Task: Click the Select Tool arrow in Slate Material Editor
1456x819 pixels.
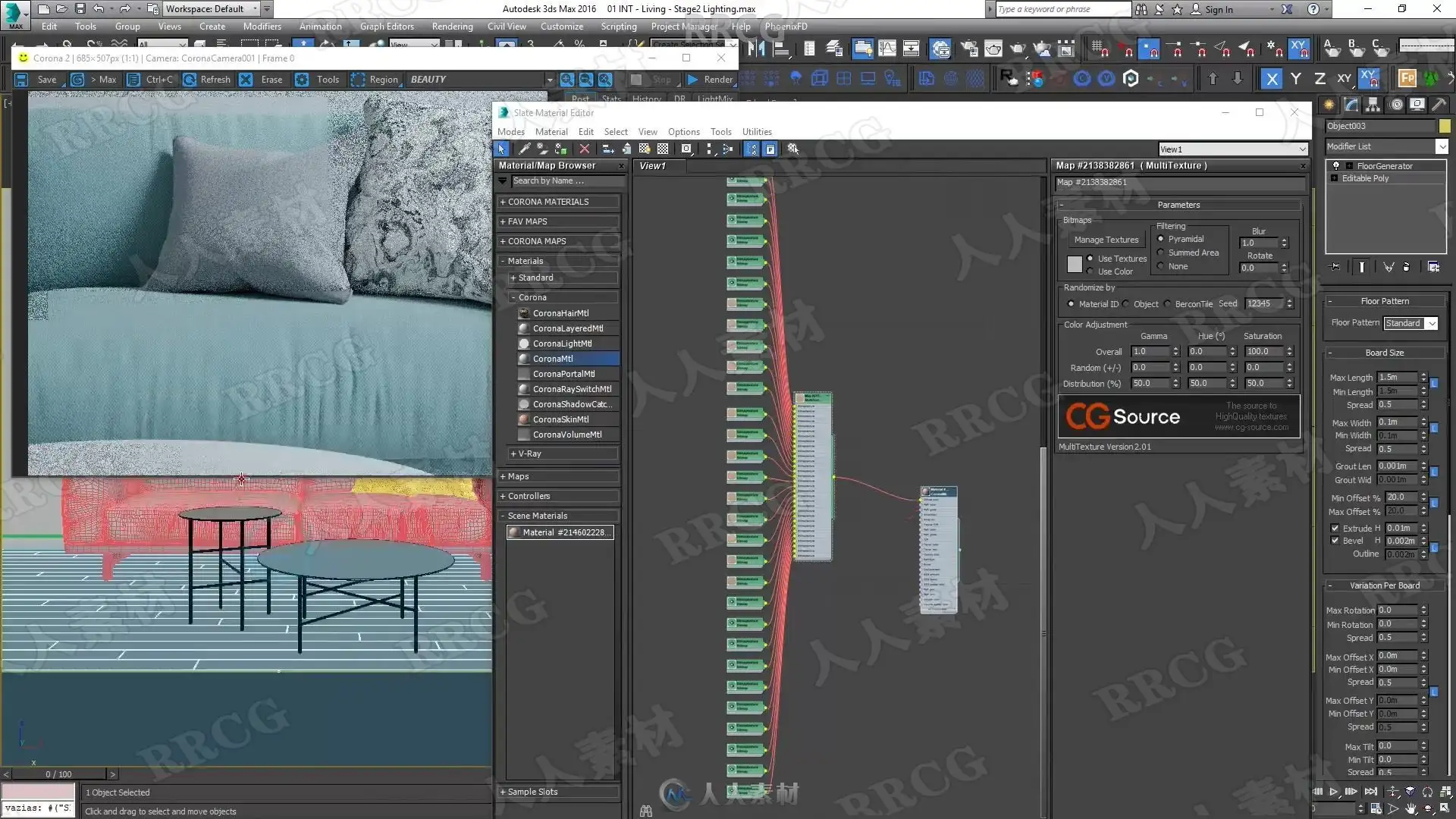Action: [x=501, y=149]
